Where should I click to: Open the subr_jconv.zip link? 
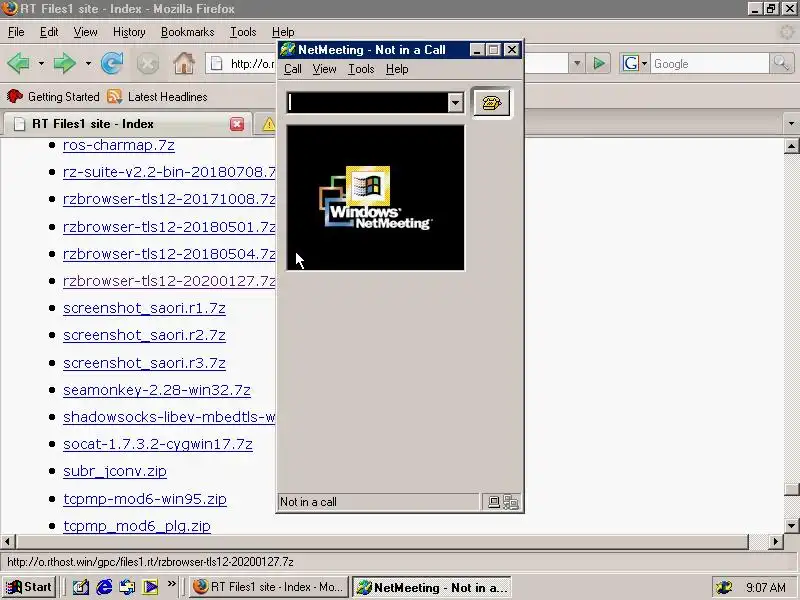click(x=115, y=471)
